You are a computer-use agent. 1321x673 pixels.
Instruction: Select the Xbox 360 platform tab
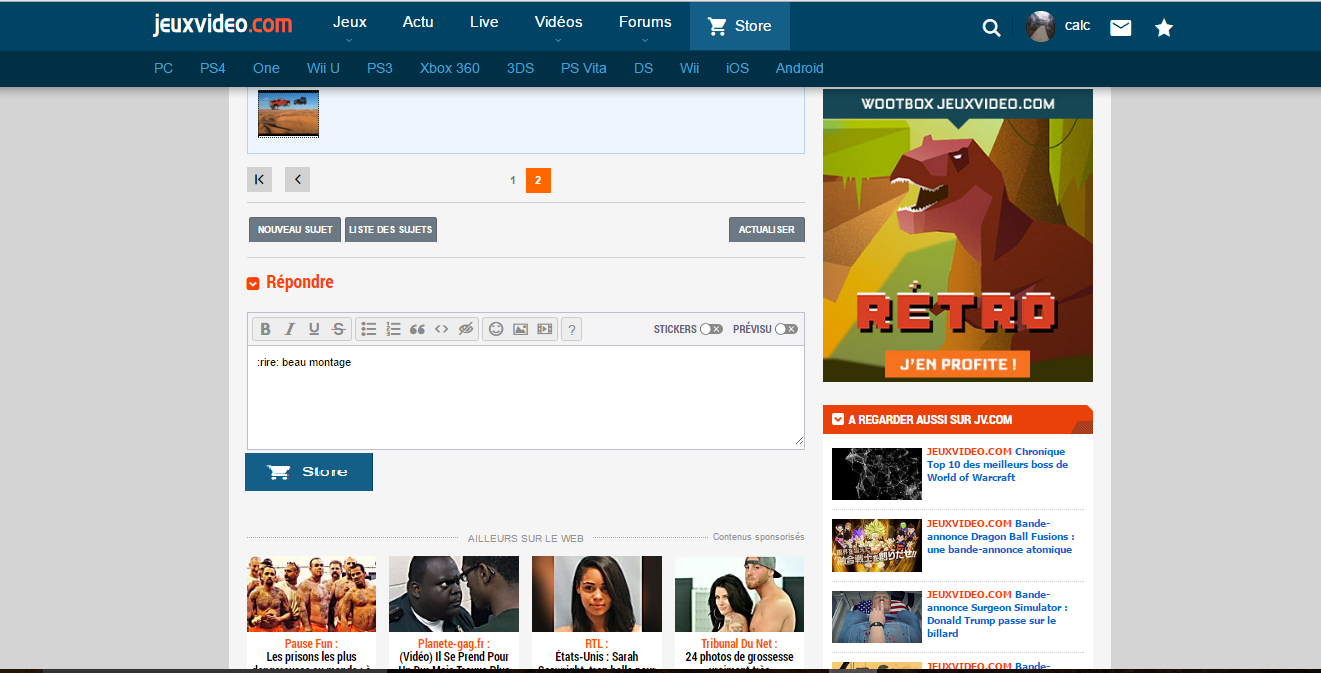pyautogui.click(x=449, y=68)
